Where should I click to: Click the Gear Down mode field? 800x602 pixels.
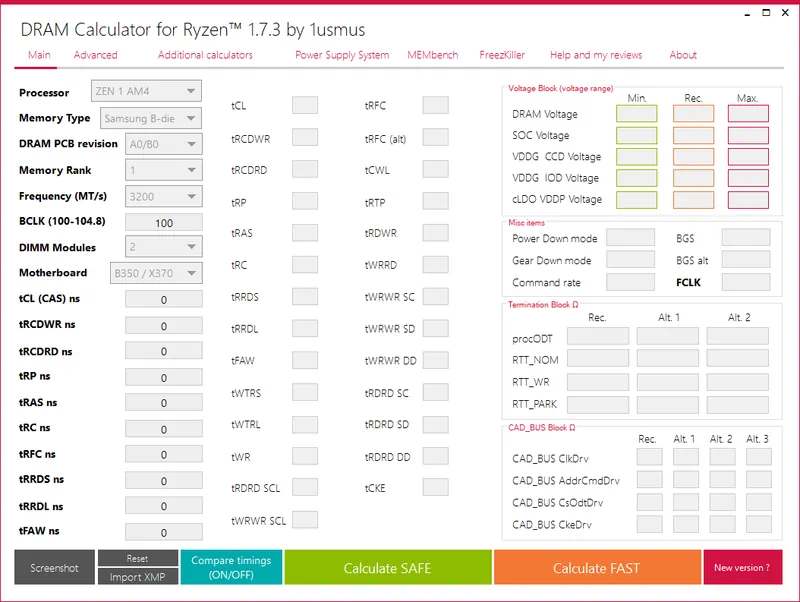[631, 259]
